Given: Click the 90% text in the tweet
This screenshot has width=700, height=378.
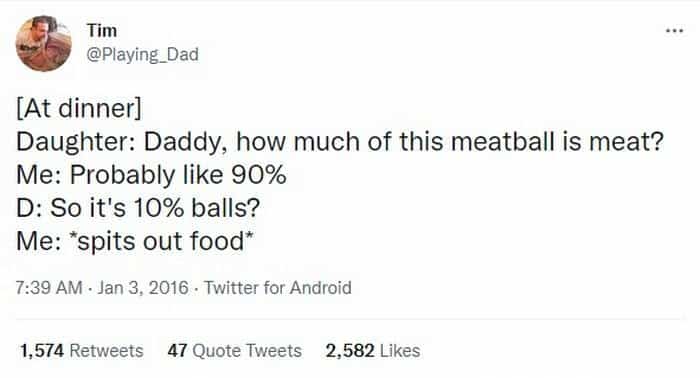Looking at the screenshot, I should [258, 174].
